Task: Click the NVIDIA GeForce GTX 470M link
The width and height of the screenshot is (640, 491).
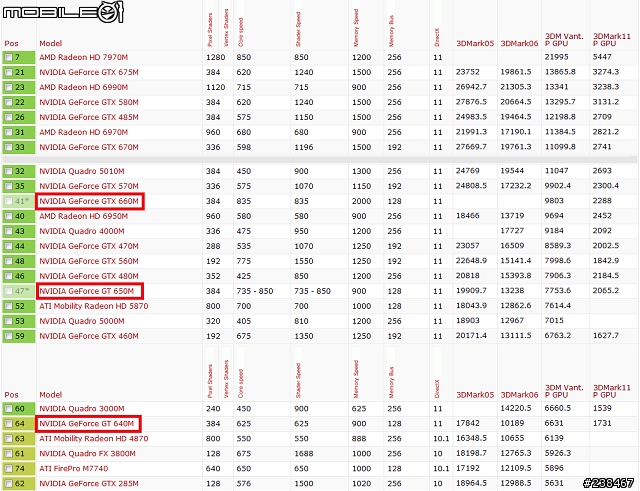Action: pyautogui.click(x=89, y=246)
